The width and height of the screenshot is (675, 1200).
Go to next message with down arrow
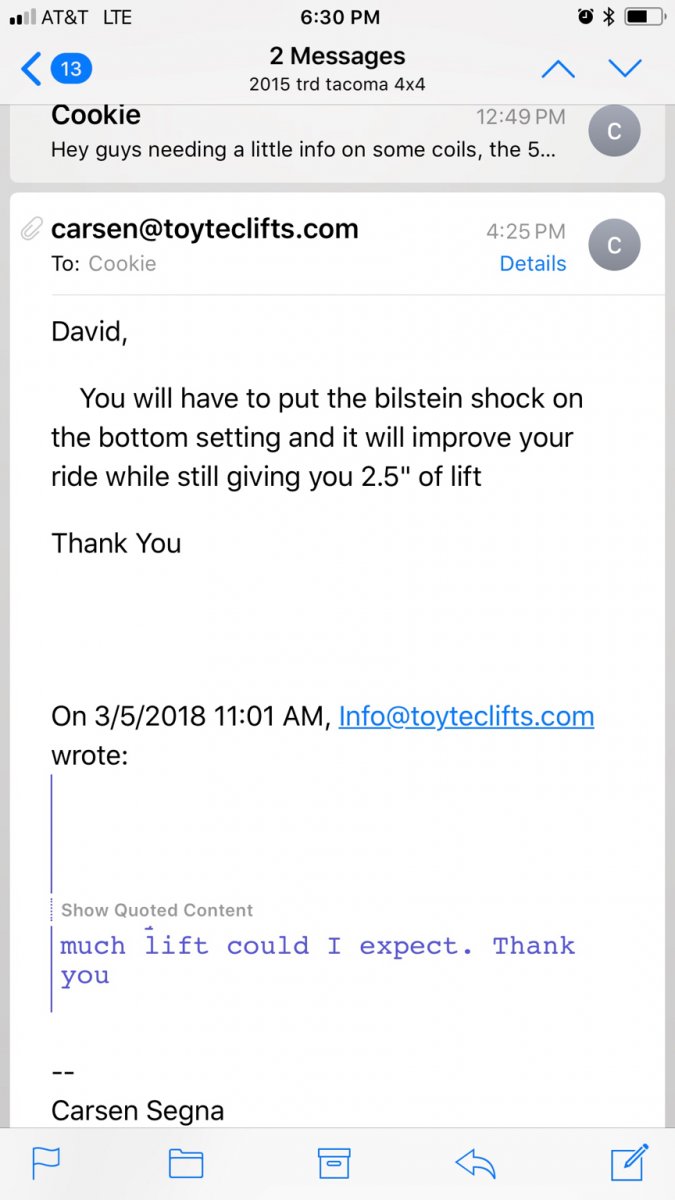(x=625, y=69)
